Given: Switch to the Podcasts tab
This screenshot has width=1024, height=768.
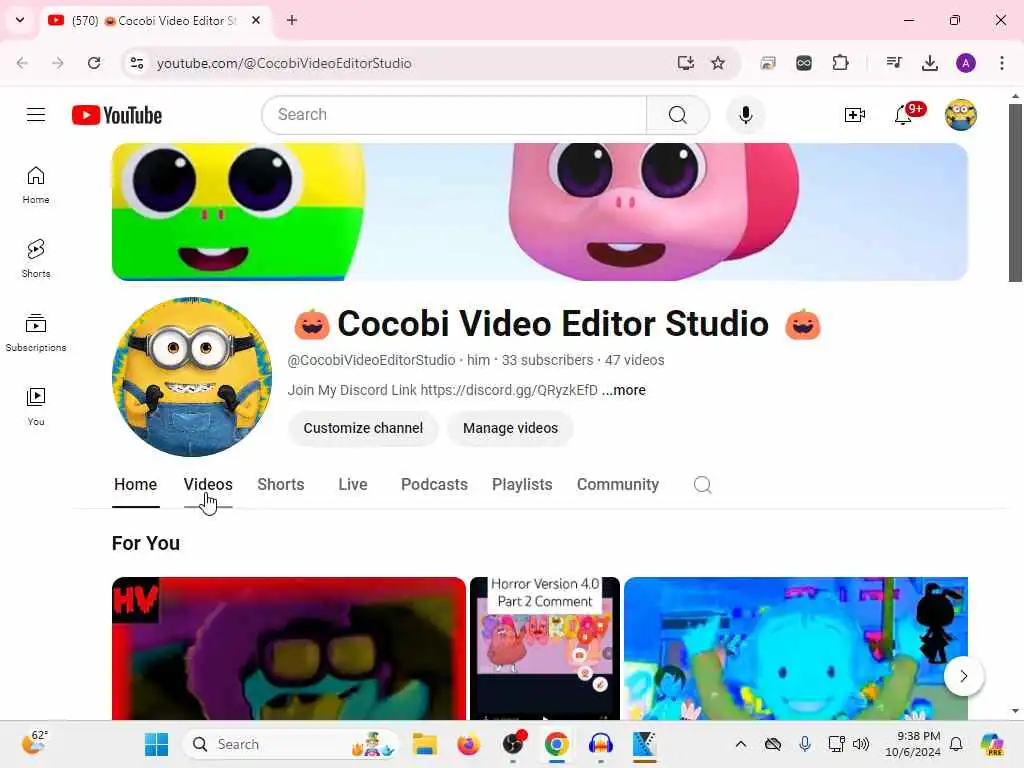Looking at the screenshot, I should click(x=434, y=485).
